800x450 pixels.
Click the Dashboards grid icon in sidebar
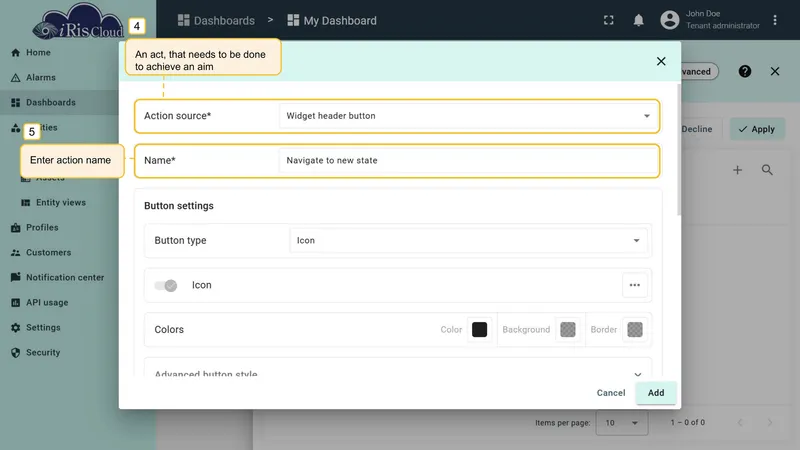pos(15,103)
